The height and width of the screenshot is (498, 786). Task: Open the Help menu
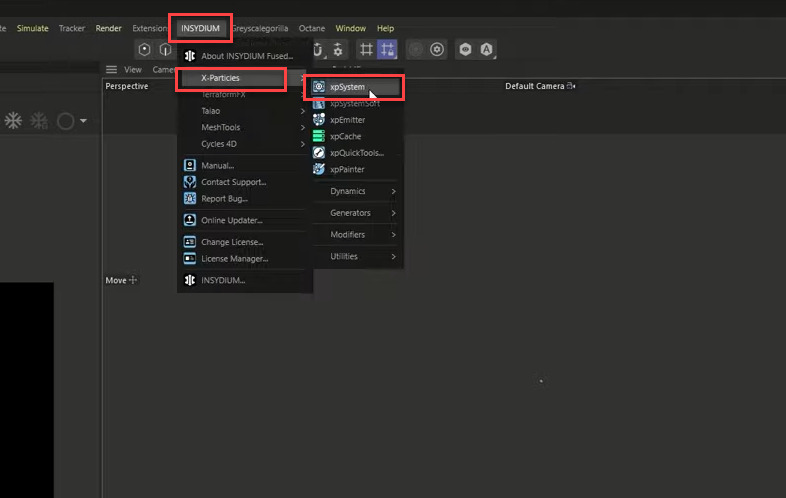[x=385, y=28]
